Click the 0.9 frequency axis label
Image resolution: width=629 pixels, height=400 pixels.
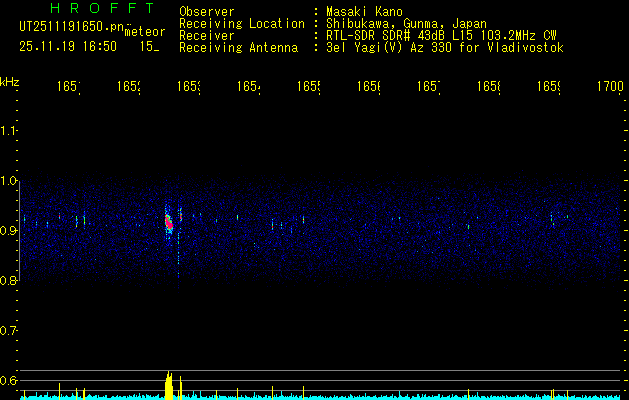point(8,231)
